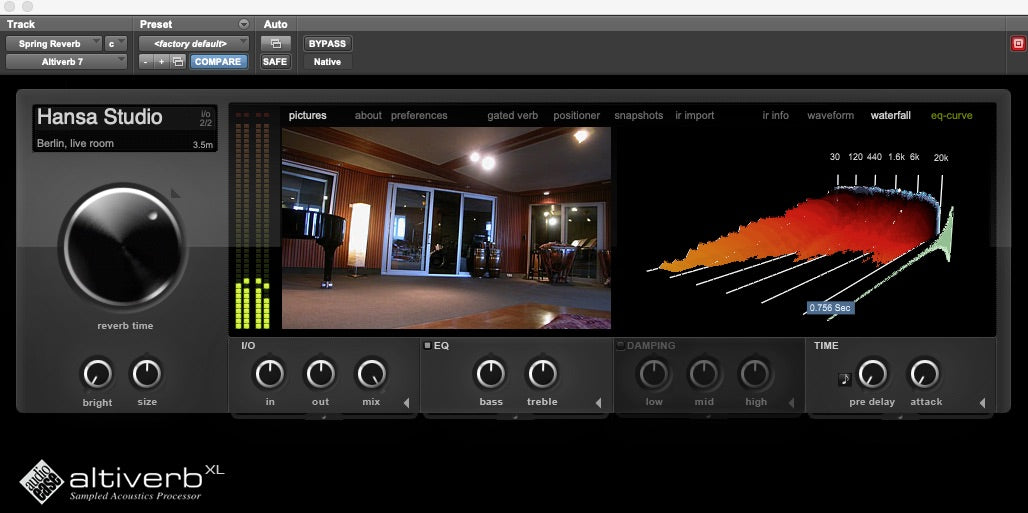1028x513 pixels.
Task: Toggle plug-in BYPASS
Action: tap(327, 44)
